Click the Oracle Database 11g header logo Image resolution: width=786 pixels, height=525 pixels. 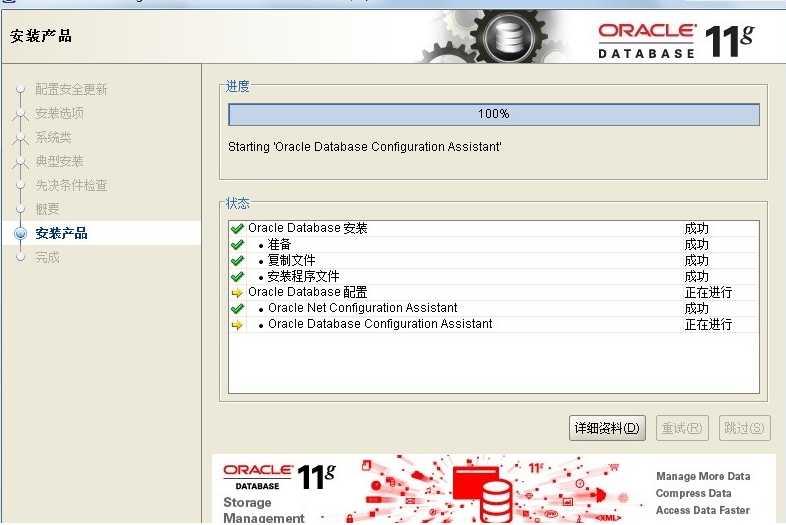pyautogui.click(x=676, y=41)
